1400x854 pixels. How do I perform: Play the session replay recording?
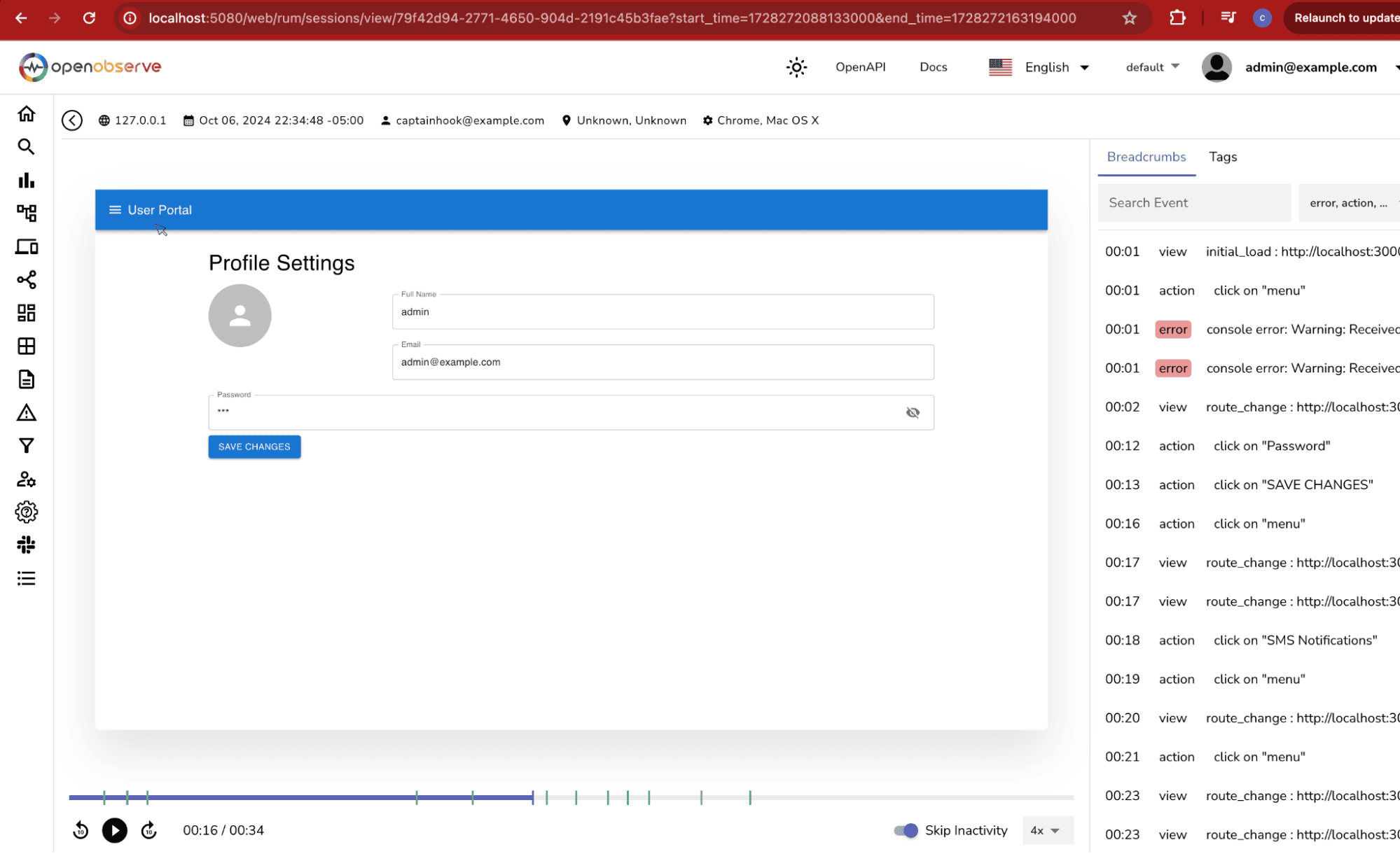coord(114,830)
